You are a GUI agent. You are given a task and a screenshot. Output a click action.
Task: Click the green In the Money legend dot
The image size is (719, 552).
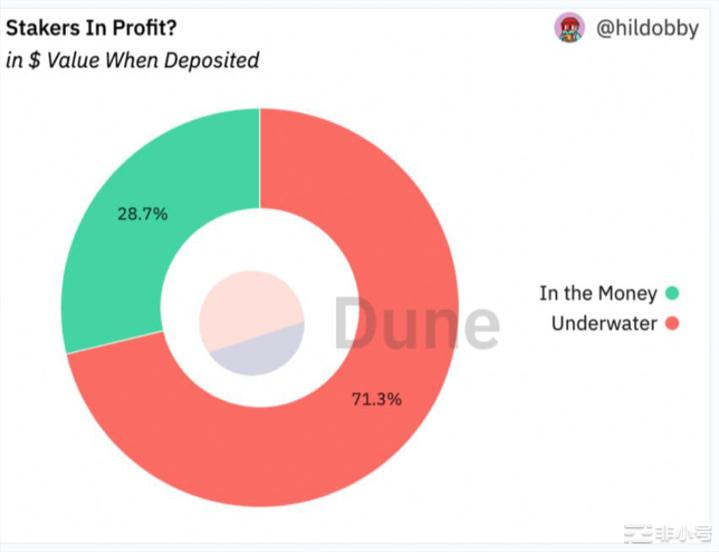[672, 293]
